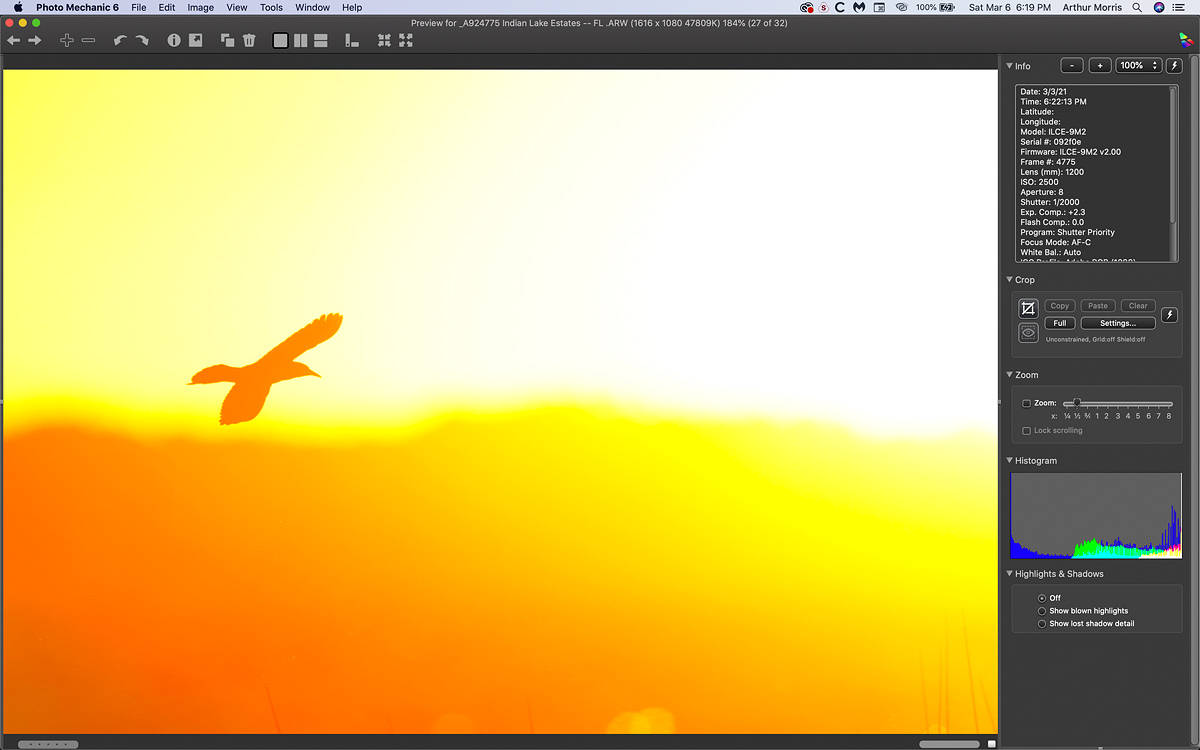Select single image view layout
Image resolution: width=1200 pixels, height=750 pixels.
(x=281, y=41)
